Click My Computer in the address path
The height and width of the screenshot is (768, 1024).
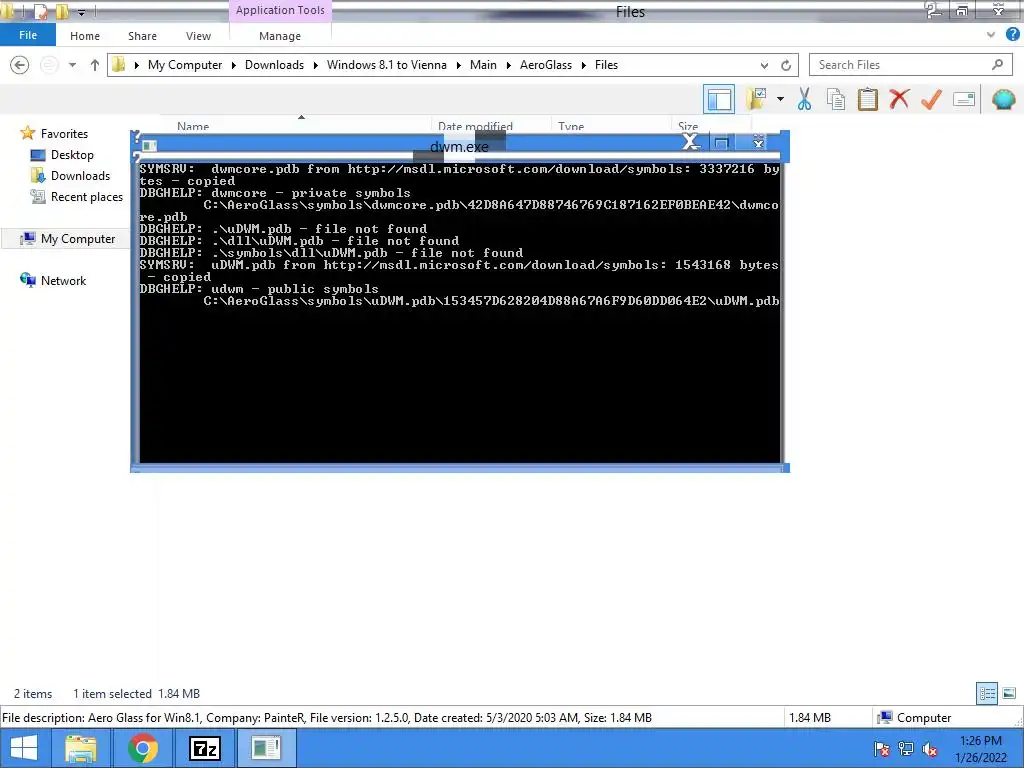point(185,65)
